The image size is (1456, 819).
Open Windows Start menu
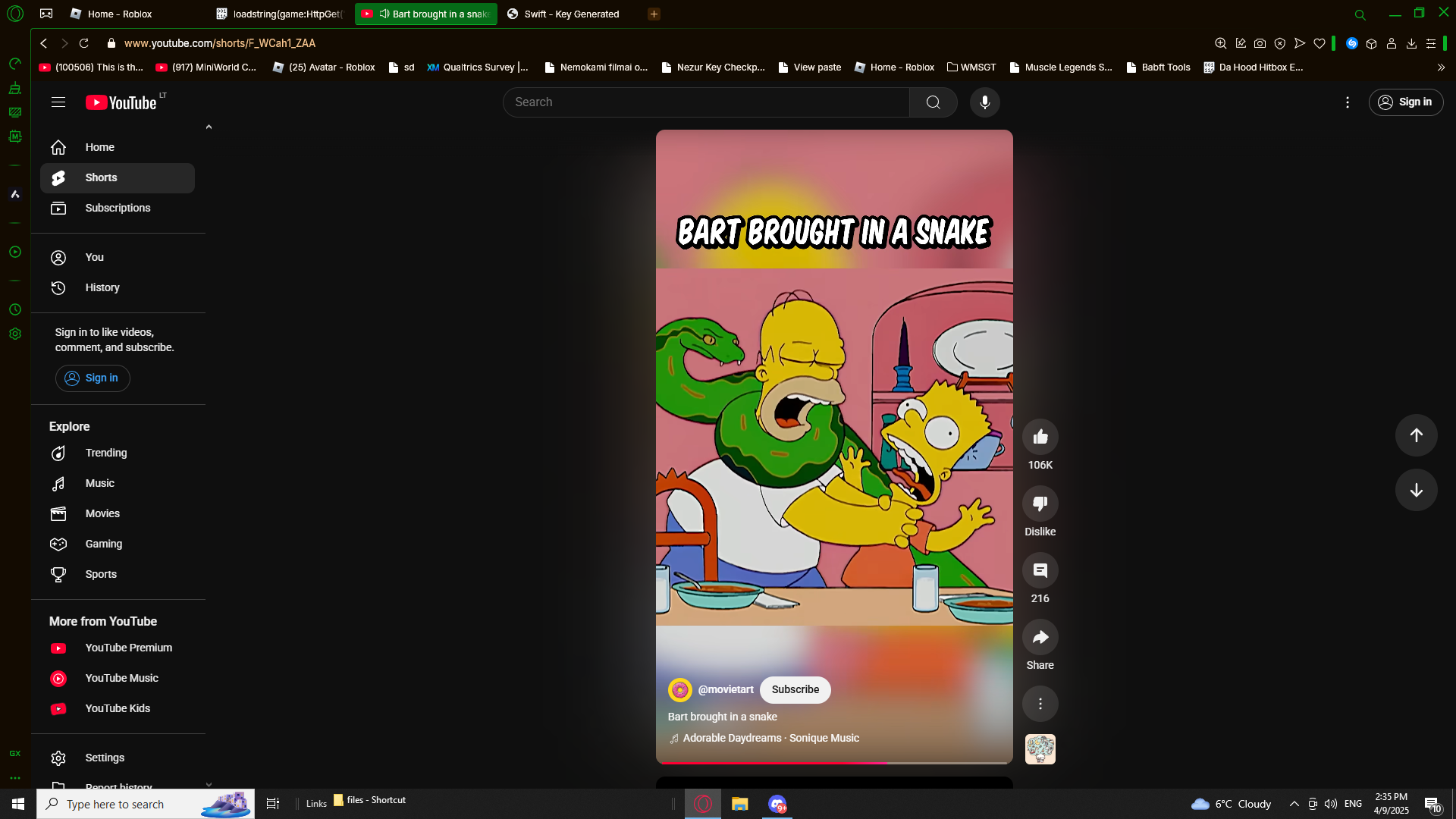[18, 804]
